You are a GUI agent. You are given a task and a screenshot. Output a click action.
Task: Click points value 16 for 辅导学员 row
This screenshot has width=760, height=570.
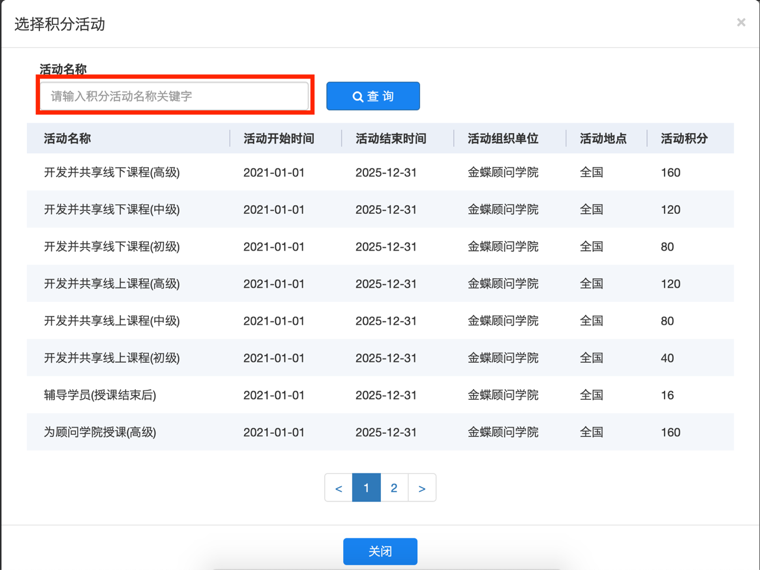coord(667,395)
